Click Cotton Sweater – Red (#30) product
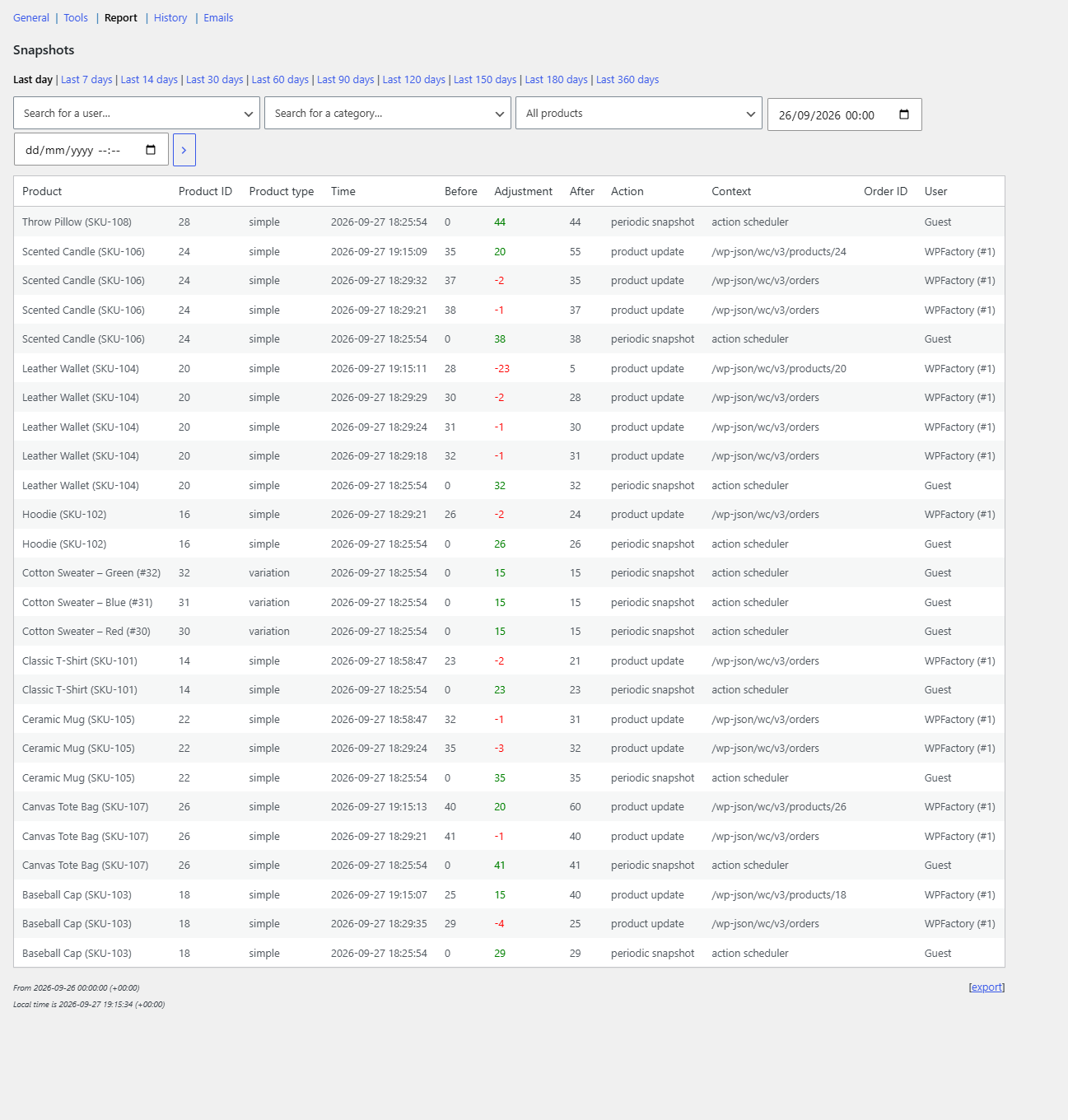Image resolution: width=1068 pixels, height=1120 pixels. coord(86,632)
